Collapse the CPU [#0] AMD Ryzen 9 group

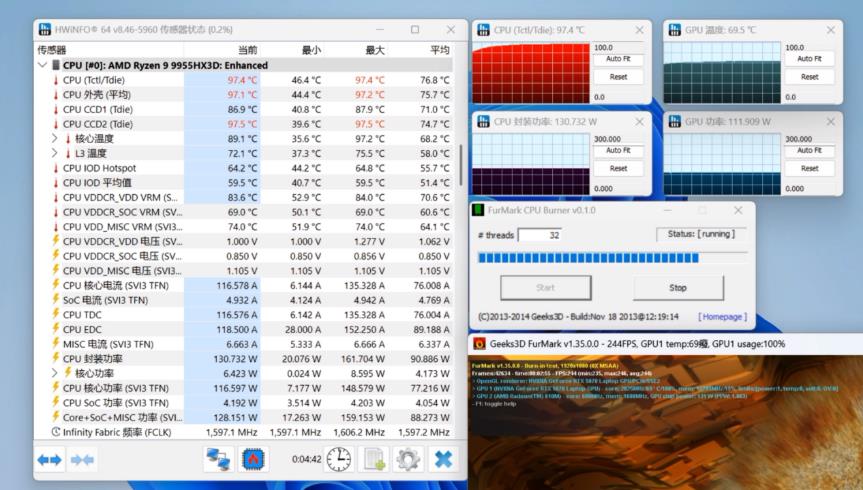pos(42,65)
